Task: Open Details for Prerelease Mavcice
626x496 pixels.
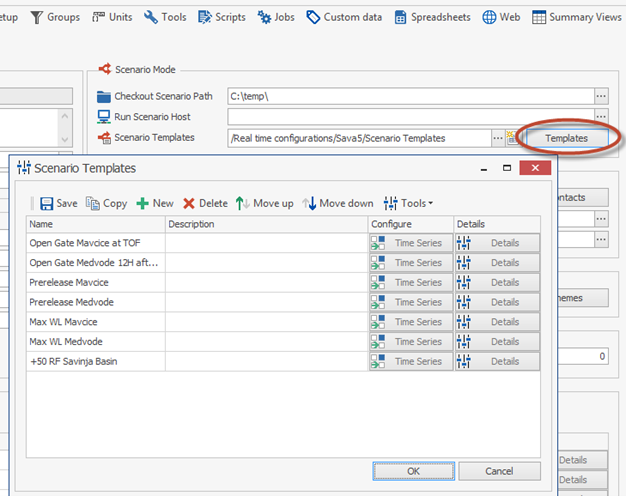Action: (x=497, y=282)
